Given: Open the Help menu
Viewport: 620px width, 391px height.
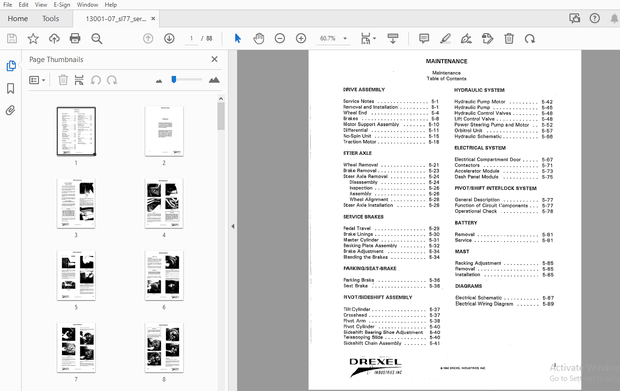Looking at the screenshot, I should (x=111, y=5).
